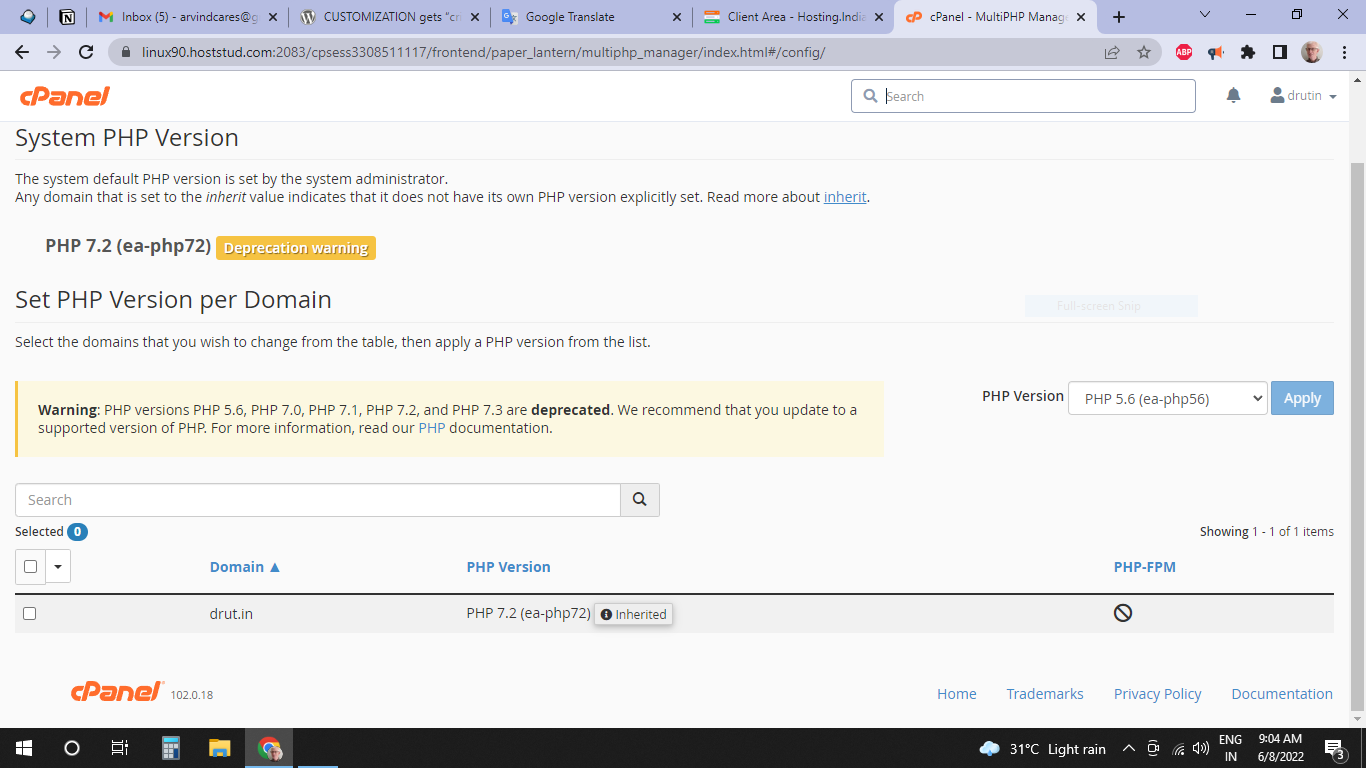The image size is (1366, 768).
Task: Open the Trademarks footer link
Action: tap(1045, 694)
